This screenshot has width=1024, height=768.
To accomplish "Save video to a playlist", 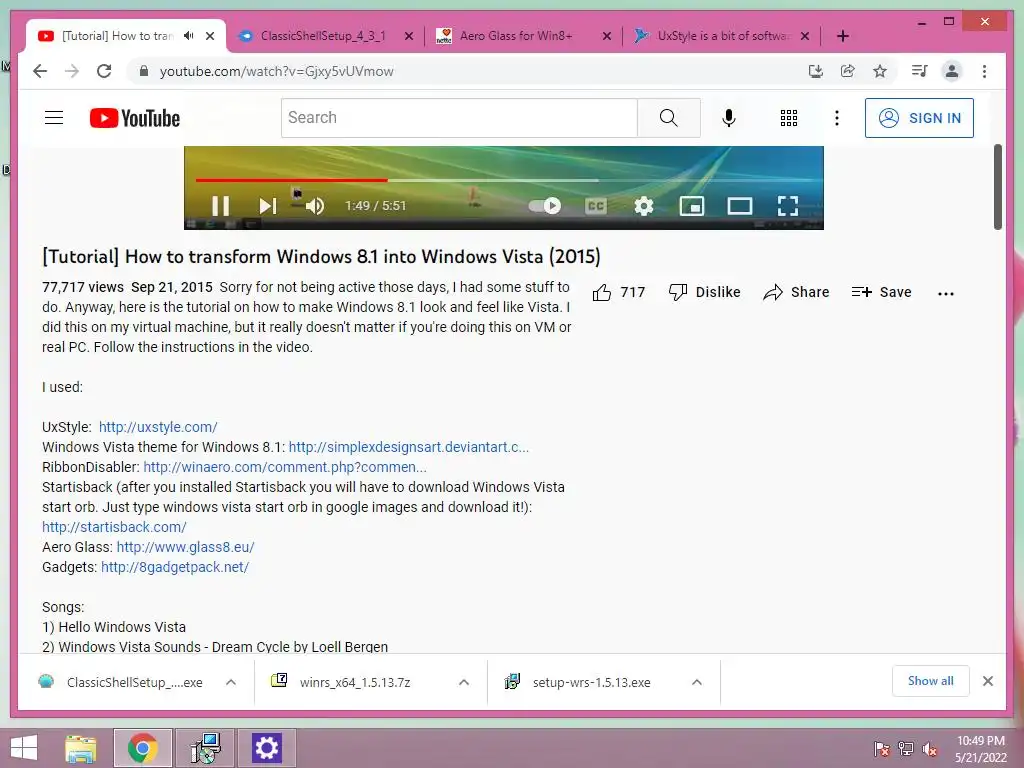I will [x=881, y=293].
